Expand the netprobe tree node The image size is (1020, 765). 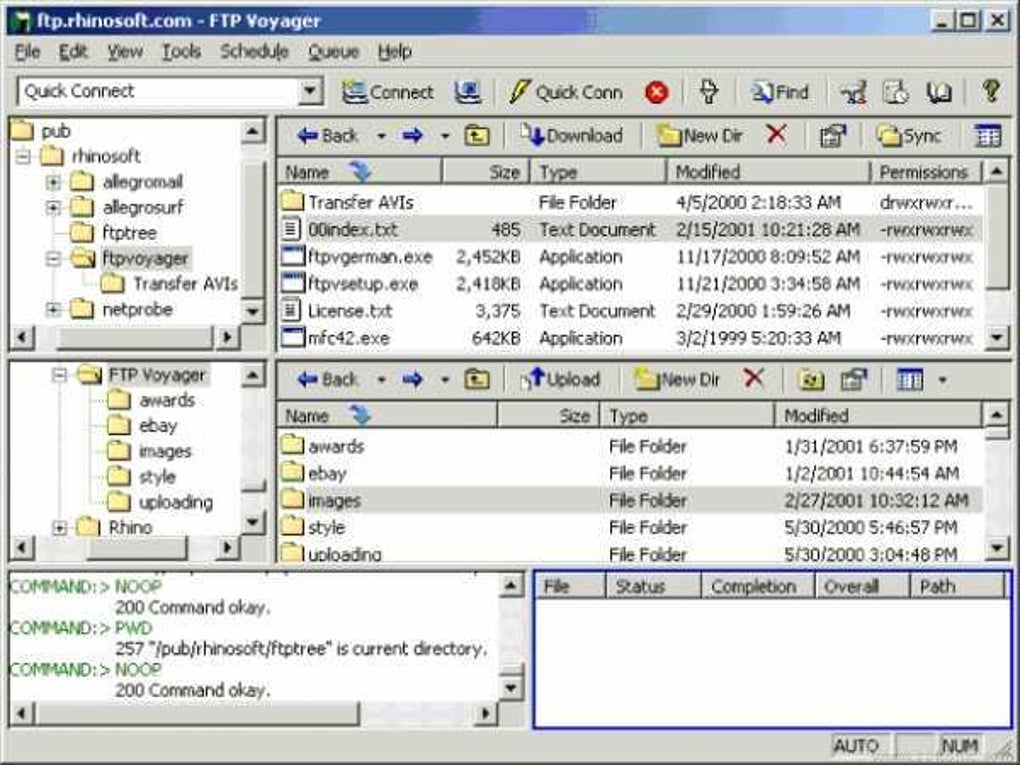point(53,310)
